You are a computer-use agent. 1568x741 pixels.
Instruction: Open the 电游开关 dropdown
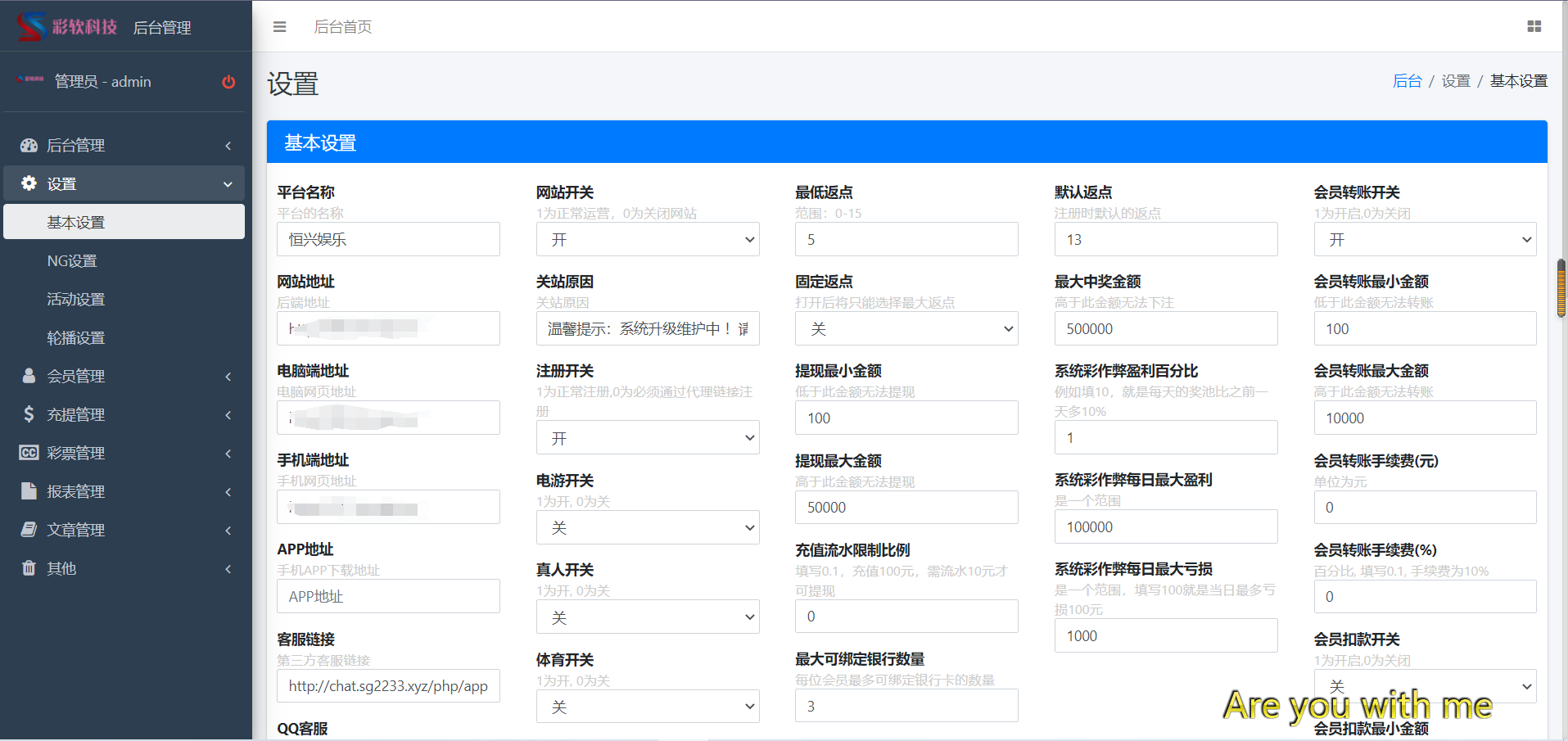pos(647,528)
